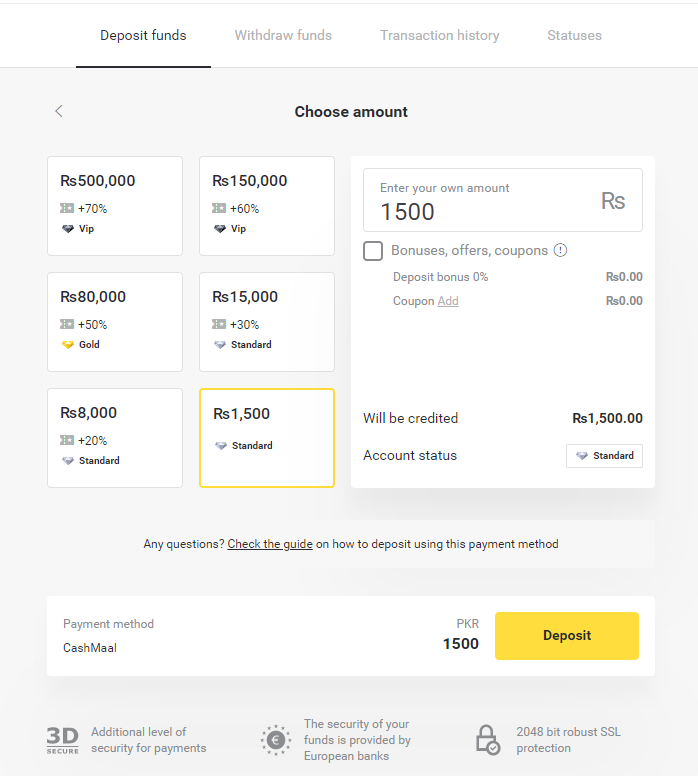This screenshot has height=776, width=698.
Task: Switch to the Withdraw funds tab
Action: pyautogui.click(x=283, y=35)
